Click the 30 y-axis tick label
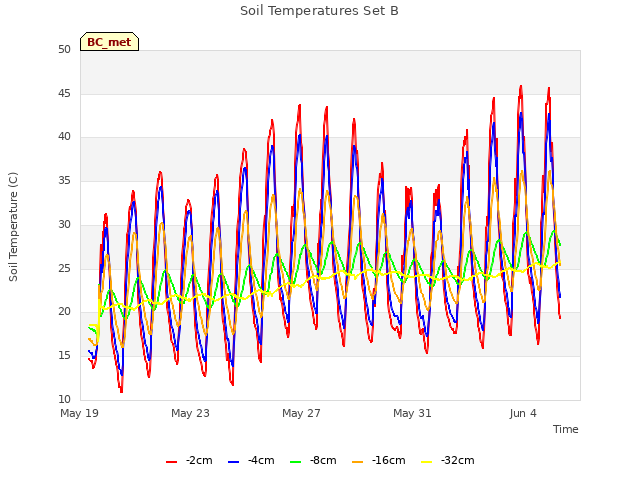Image resolution: width=640 pixels, height=480 pixels. click(x=64, y=224)
